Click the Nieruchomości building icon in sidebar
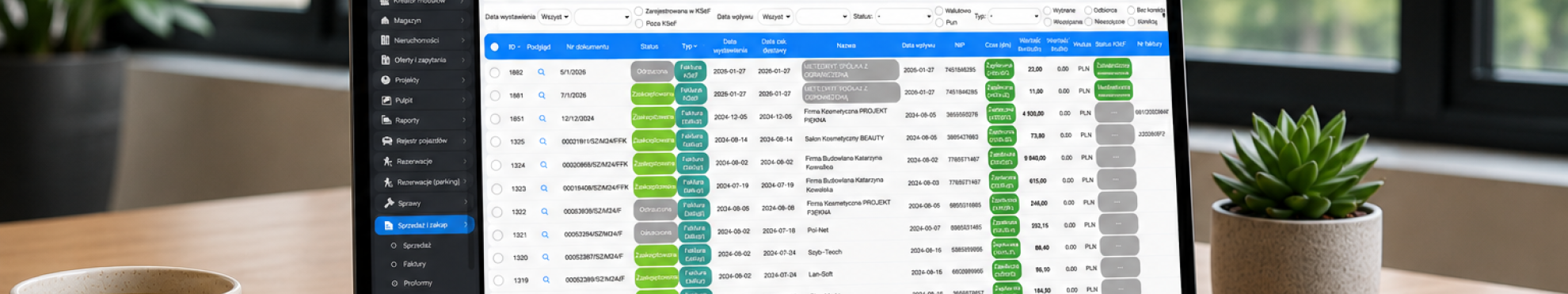The width and height of the screenshot is (1568, 294). coord(385,40)
